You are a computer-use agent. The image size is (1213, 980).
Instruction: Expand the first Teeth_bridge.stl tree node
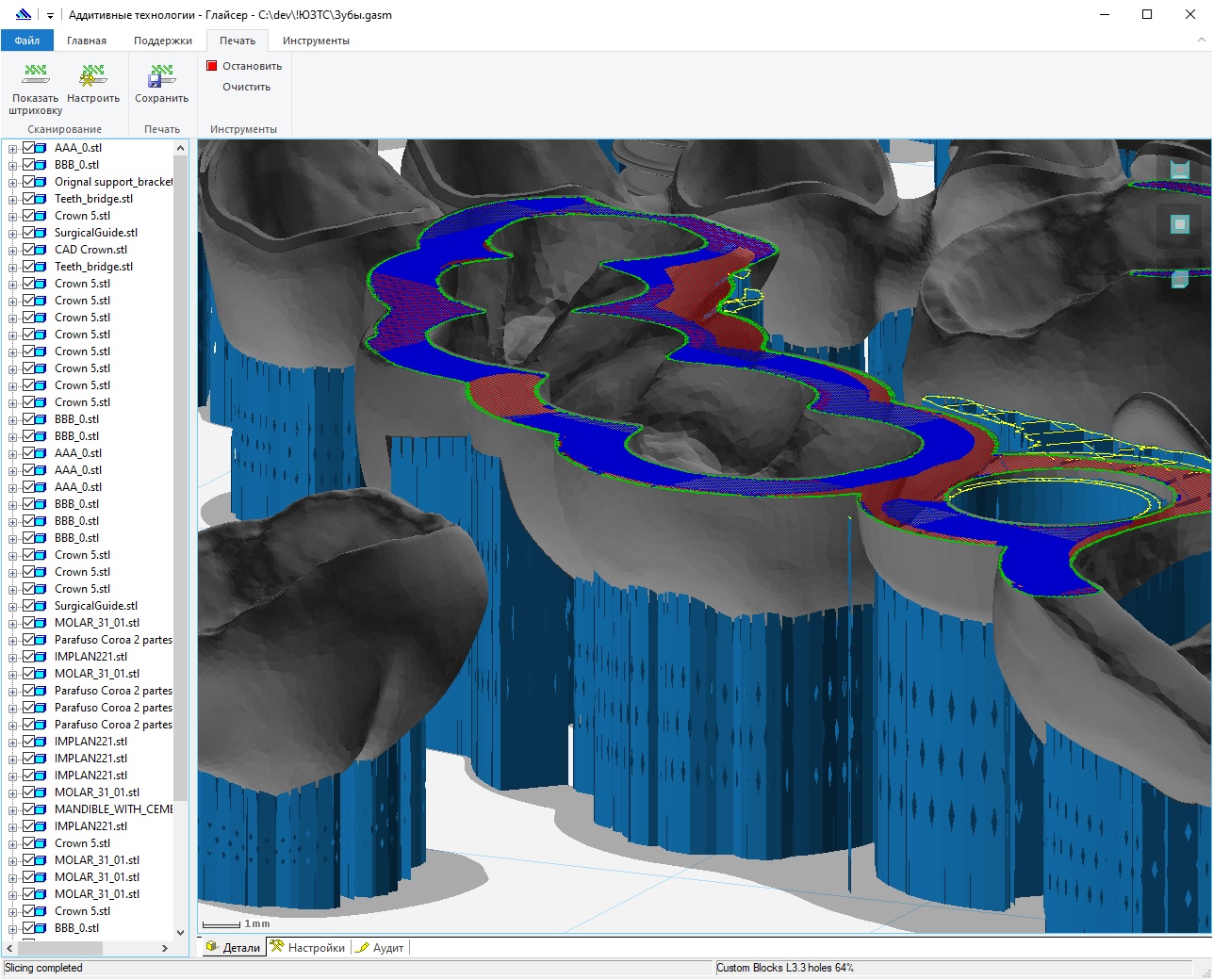tap(12, 199)
